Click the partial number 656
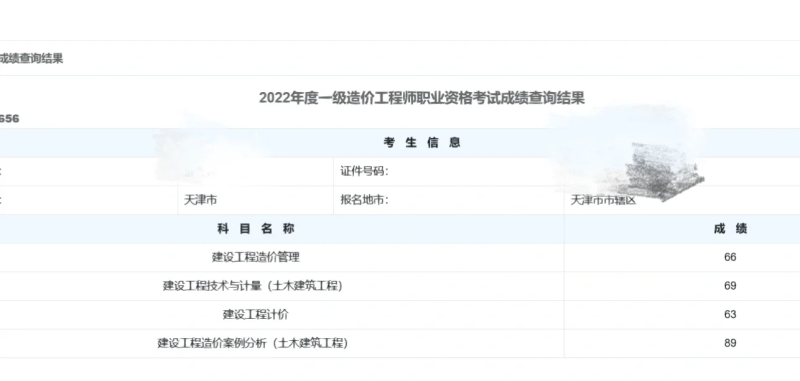 [x=9, y=119]
